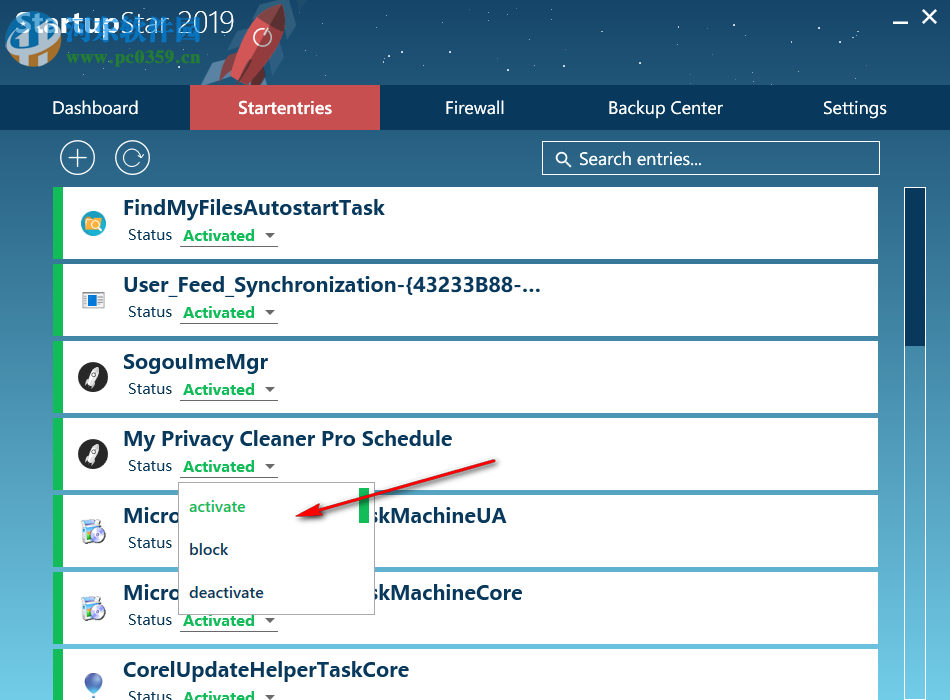Select activate from the status menu
Viewport: 950px width, 700px height.
click(x=218, y=507)
